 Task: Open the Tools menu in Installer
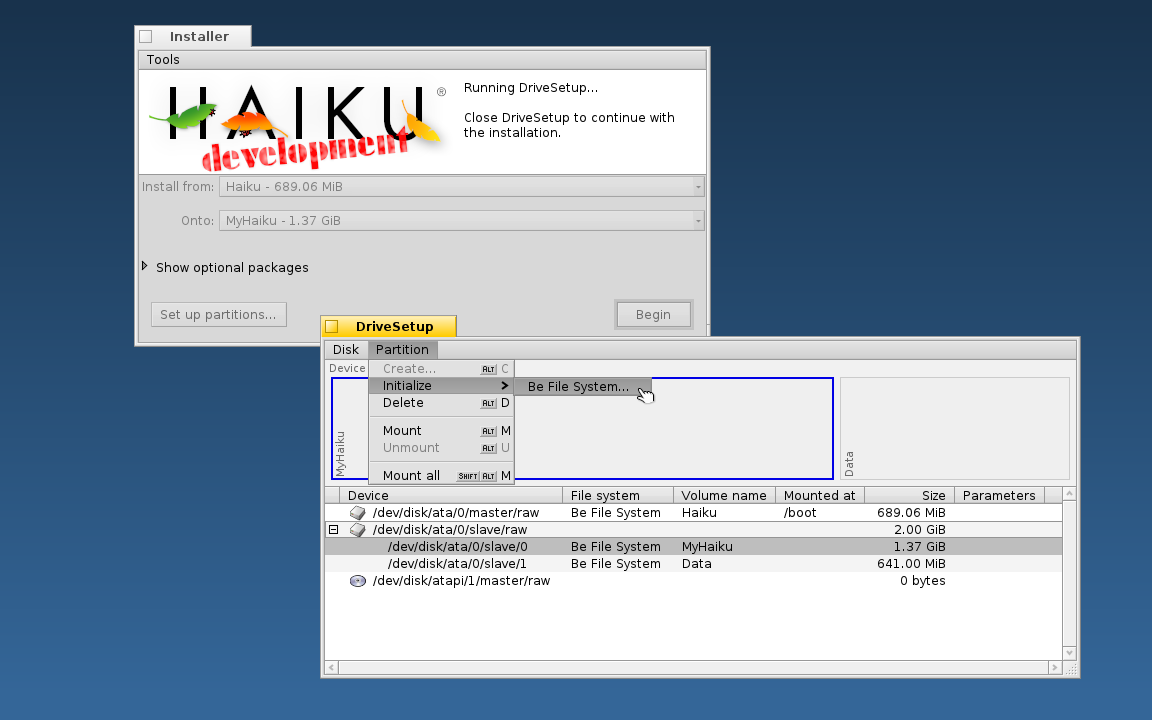(x=163, y=60)
